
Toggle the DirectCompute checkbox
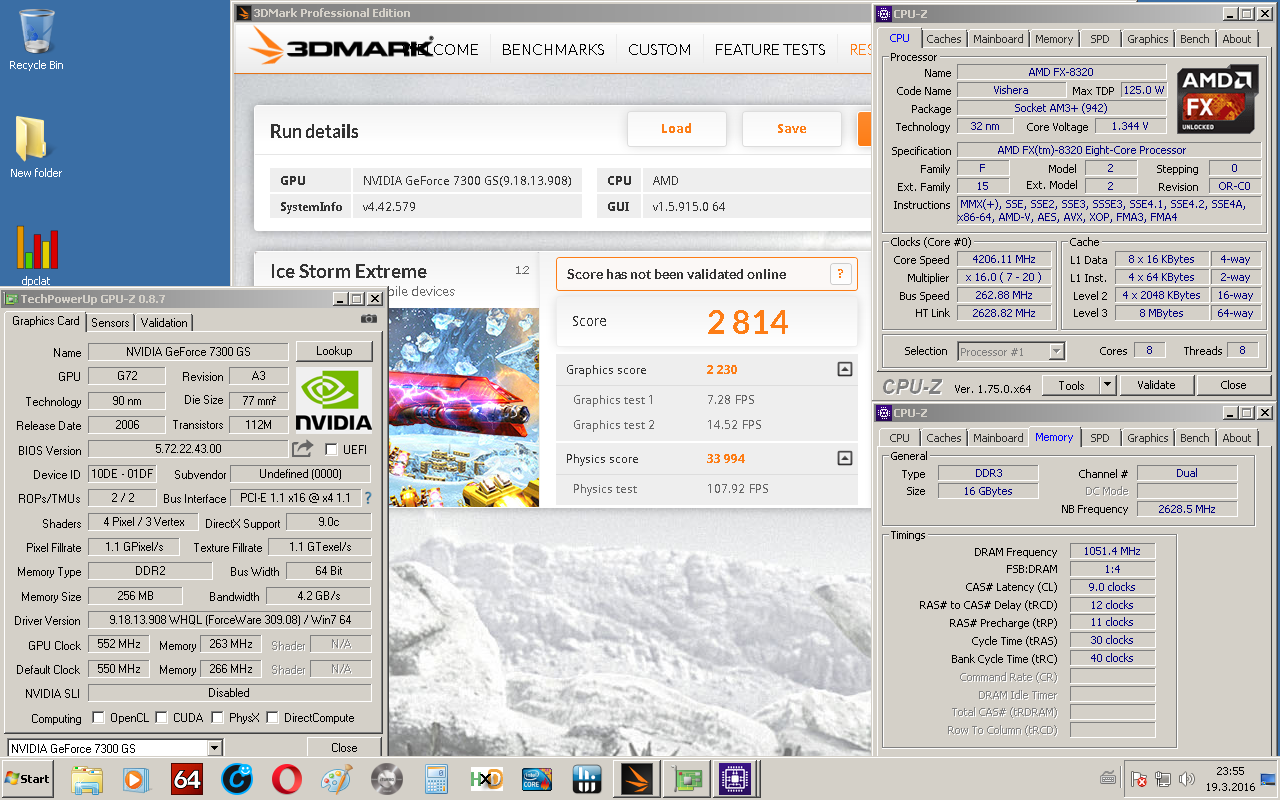click(272, 718)
